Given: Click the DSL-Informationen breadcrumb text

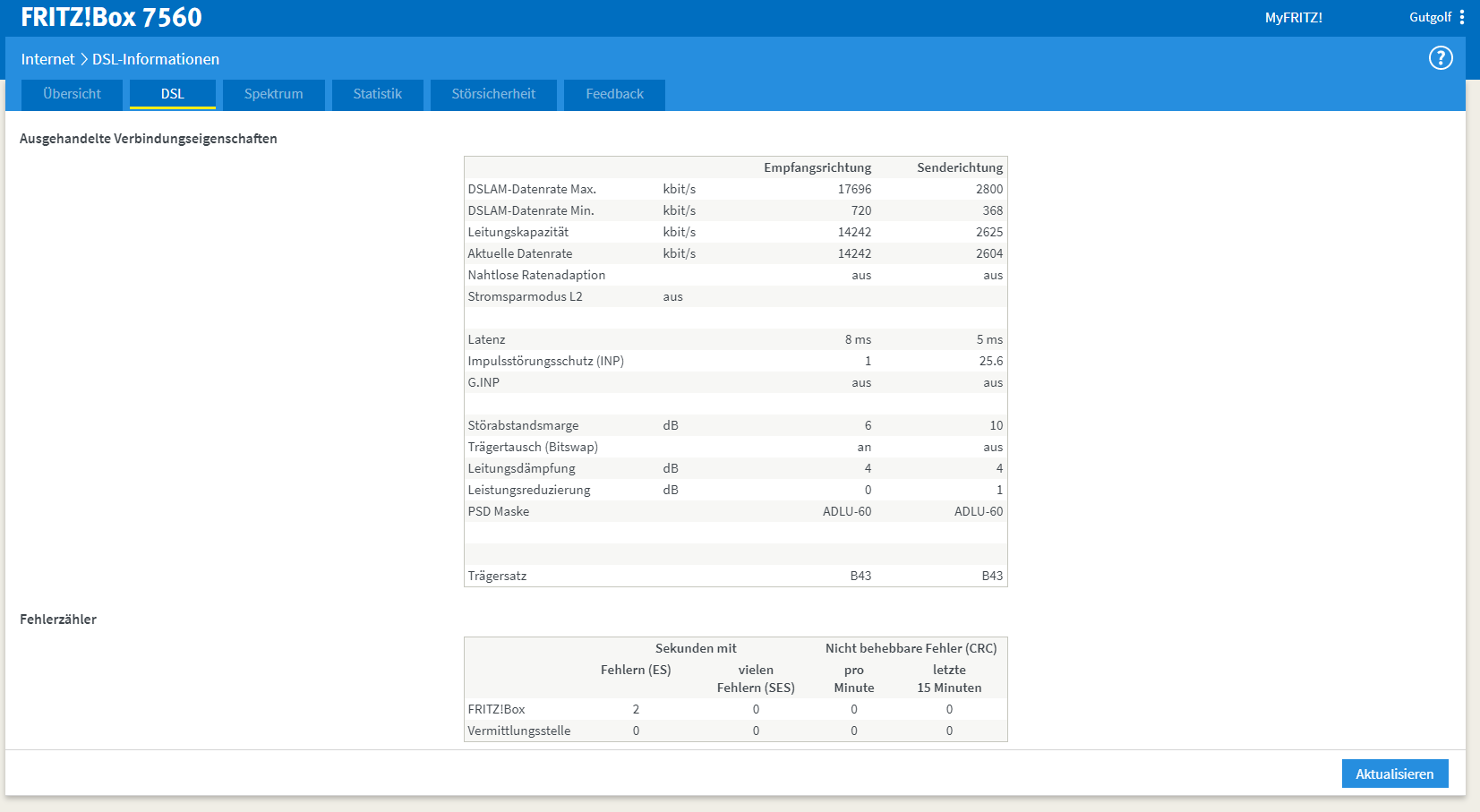Looking at the screenshot, I should coord(156,59).
